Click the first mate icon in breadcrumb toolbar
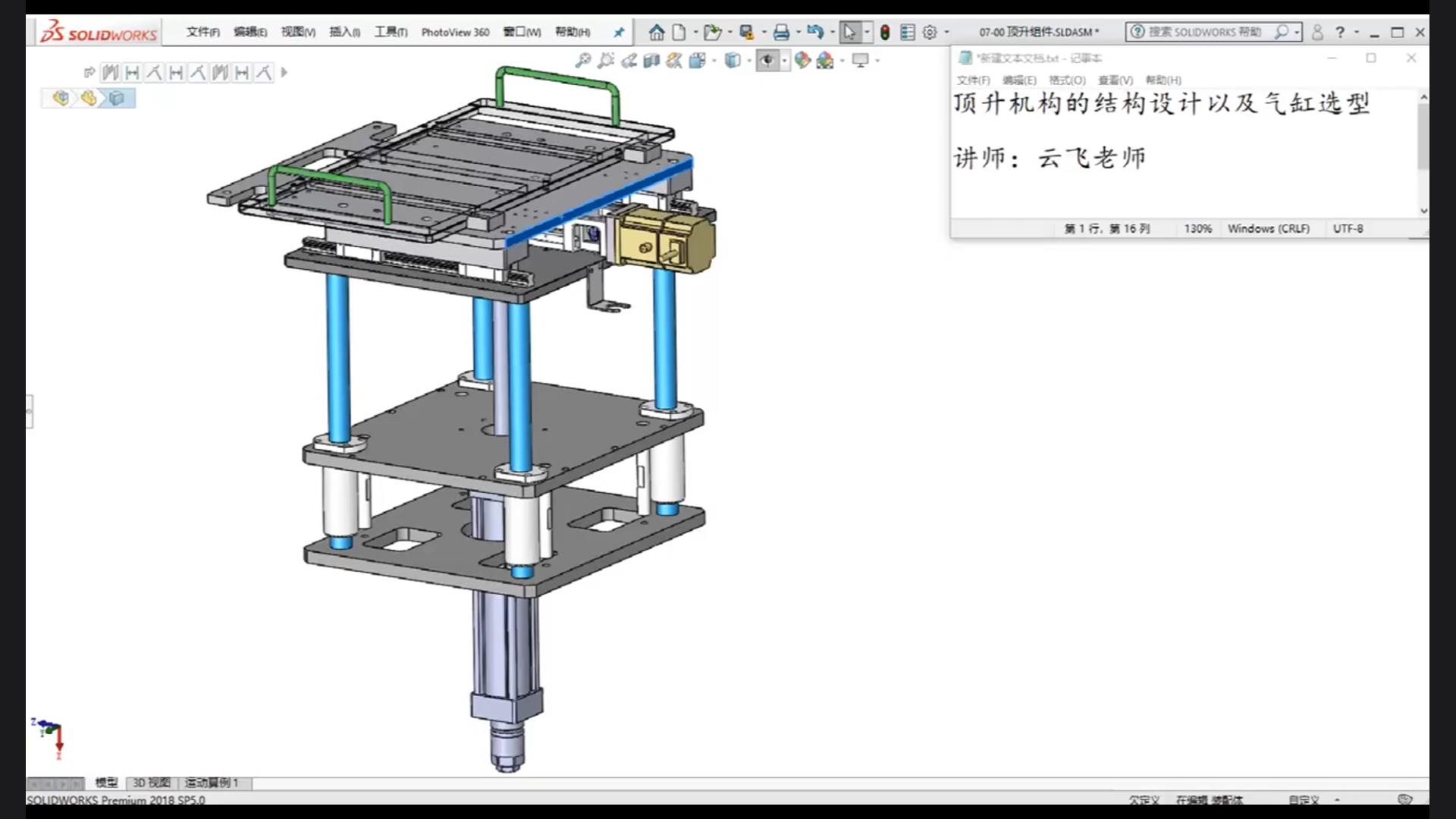The width and height of the screenshot is (1456, 819). click(x=111, y=72)
